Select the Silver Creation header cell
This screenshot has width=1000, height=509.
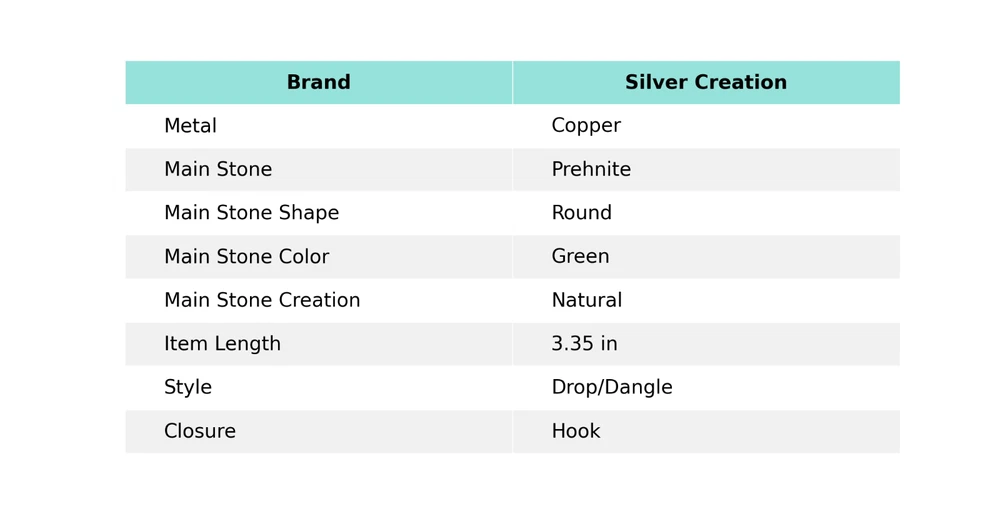[x=705, y=83]
